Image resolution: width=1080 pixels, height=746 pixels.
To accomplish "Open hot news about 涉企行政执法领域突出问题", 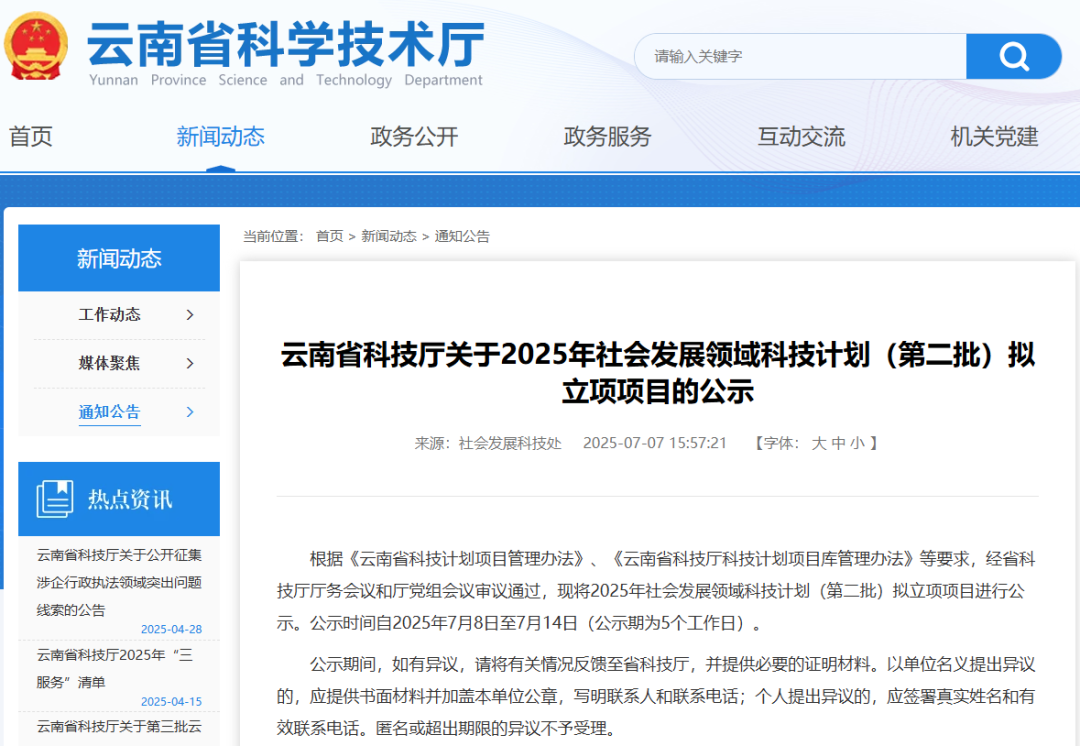I will [x=119, y=583].
